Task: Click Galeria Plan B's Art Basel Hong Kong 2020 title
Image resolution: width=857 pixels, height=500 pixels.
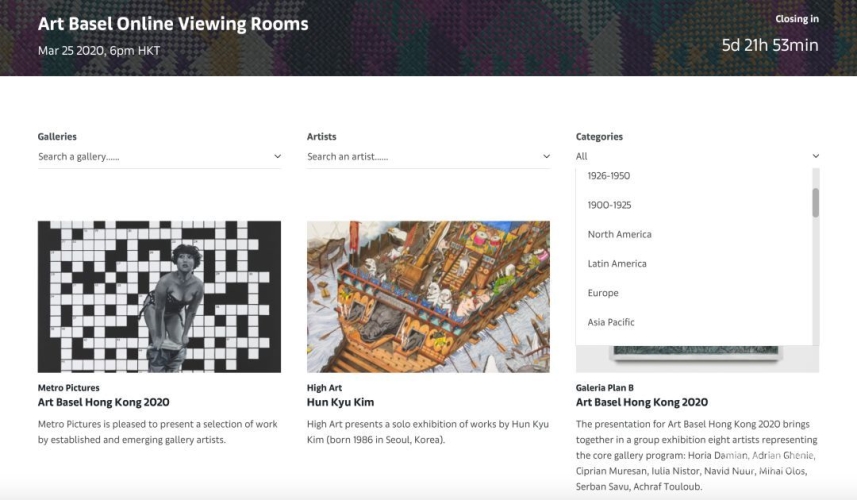Action: point(641,403)
